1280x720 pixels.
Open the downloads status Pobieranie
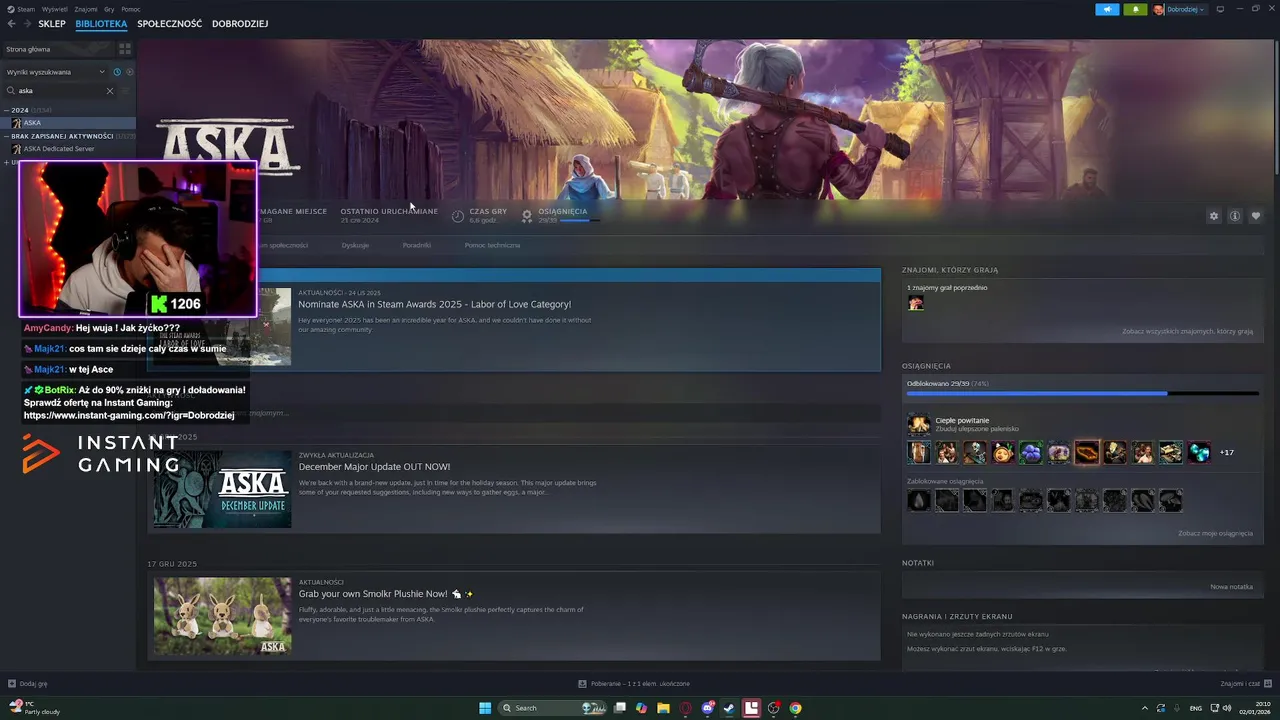pyautogui.click(x=634, y=684)
